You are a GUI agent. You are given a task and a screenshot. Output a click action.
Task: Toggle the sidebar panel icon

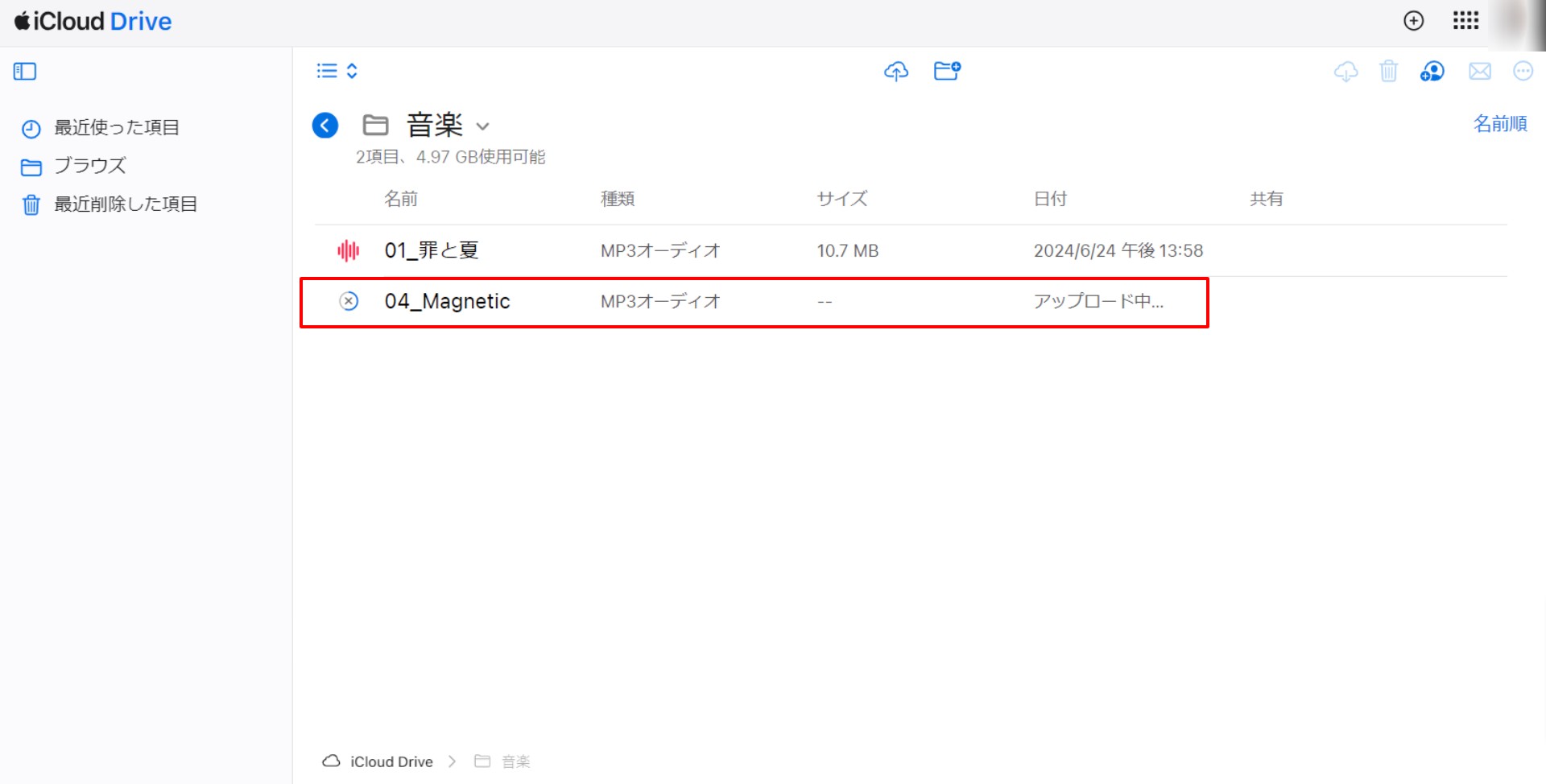click(x=25, y=72)
